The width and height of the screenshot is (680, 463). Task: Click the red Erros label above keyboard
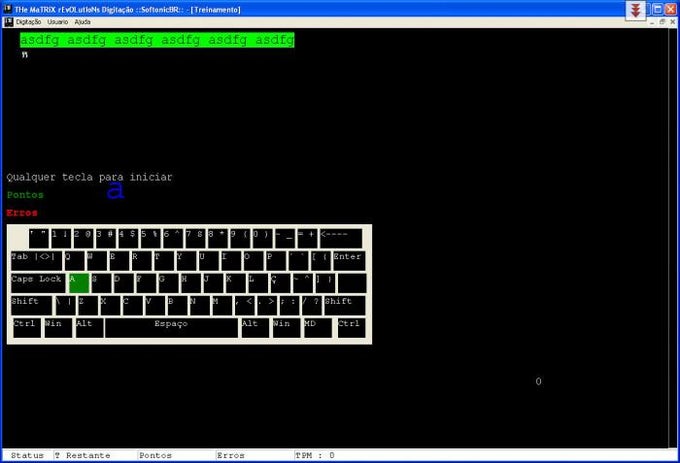(x=22, y=212)
